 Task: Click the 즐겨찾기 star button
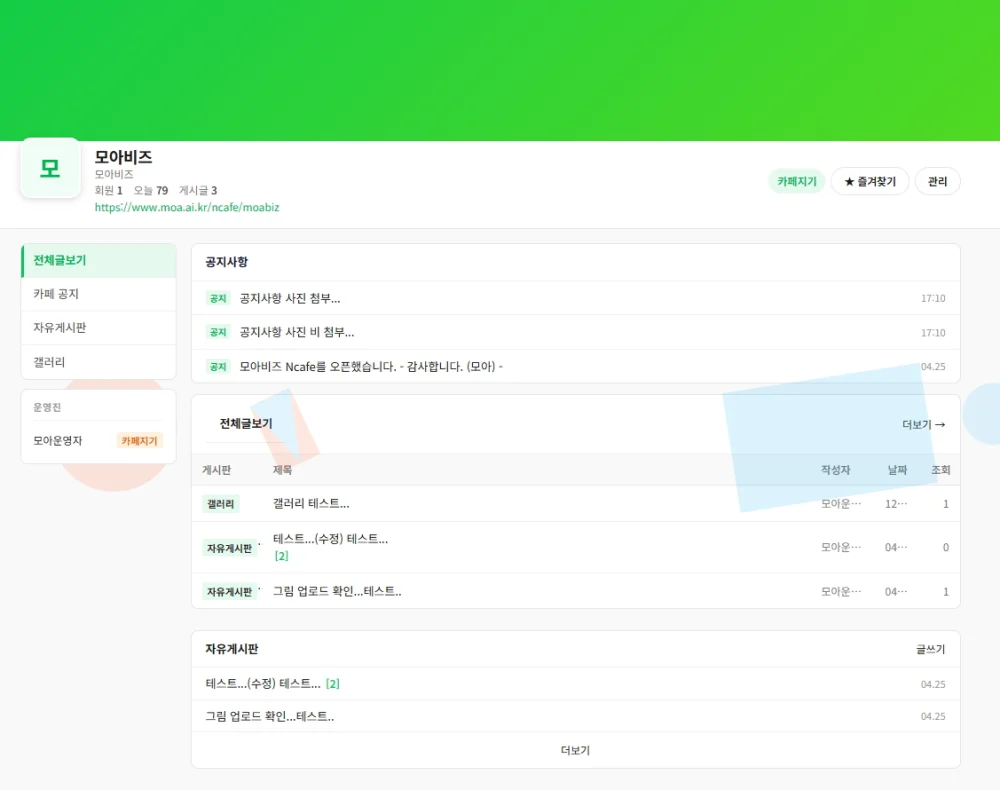pos(870,182)
